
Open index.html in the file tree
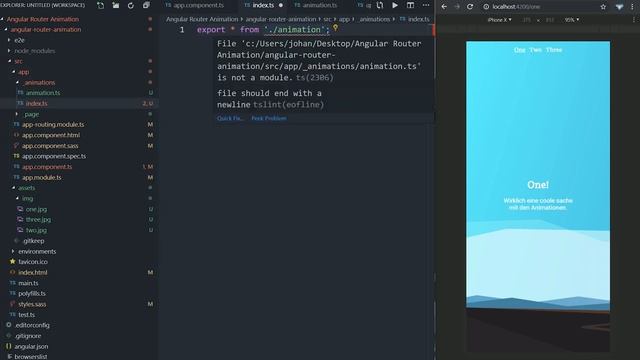[33, 272]
